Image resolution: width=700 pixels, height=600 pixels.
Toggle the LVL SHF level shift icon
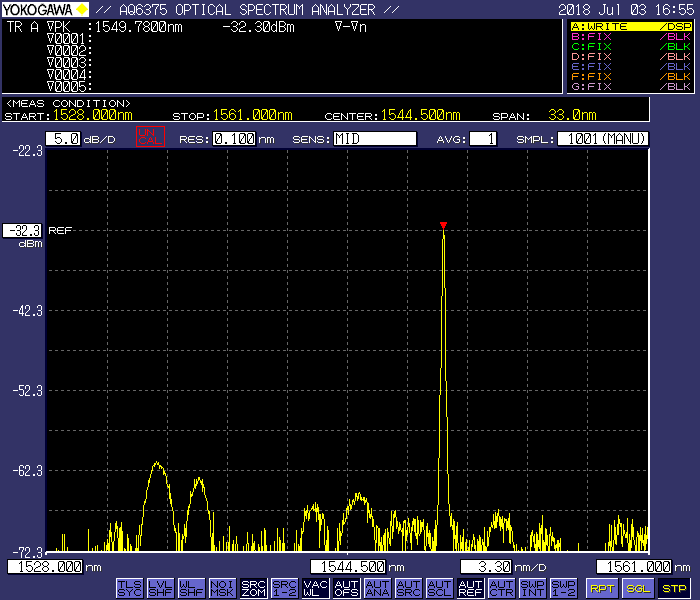pos(160,588)
